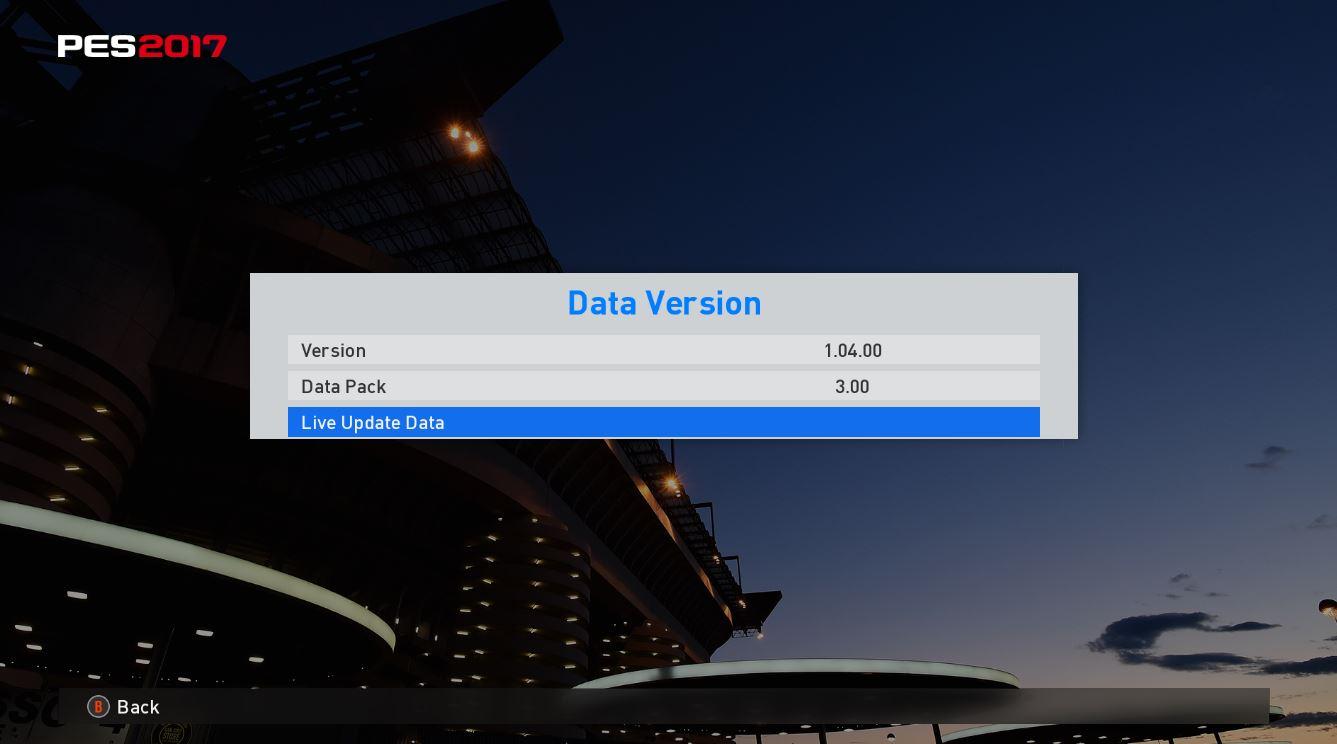
Task: Click the B button Back icon
Action: (x=98, y=707)
